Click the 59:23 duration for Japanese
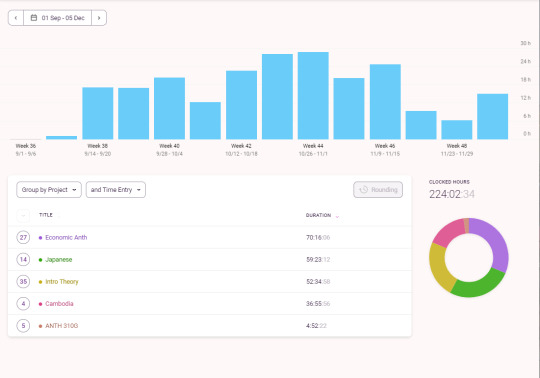Screen dimensions: 540x378 tap(318, 260)
